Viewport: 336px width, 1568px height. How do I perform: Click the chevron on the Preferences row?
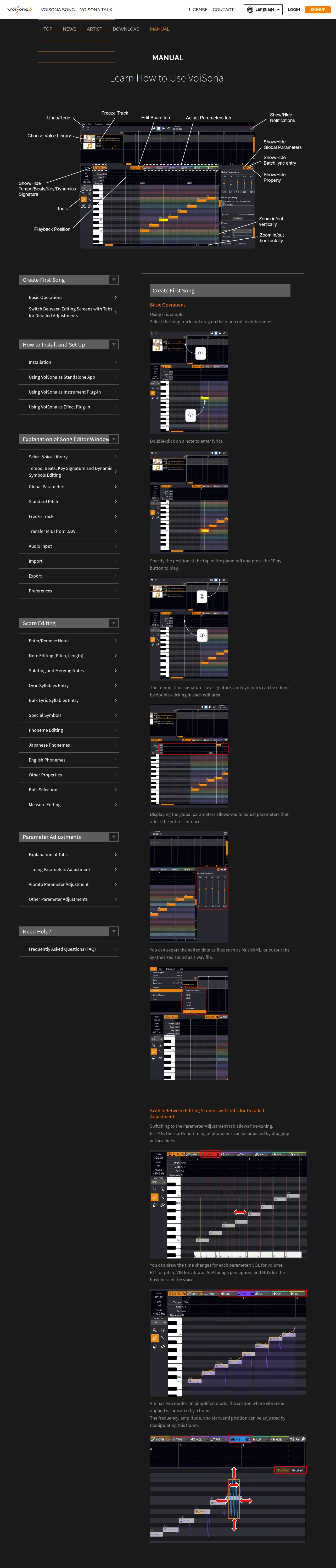(x=116, y=591)
